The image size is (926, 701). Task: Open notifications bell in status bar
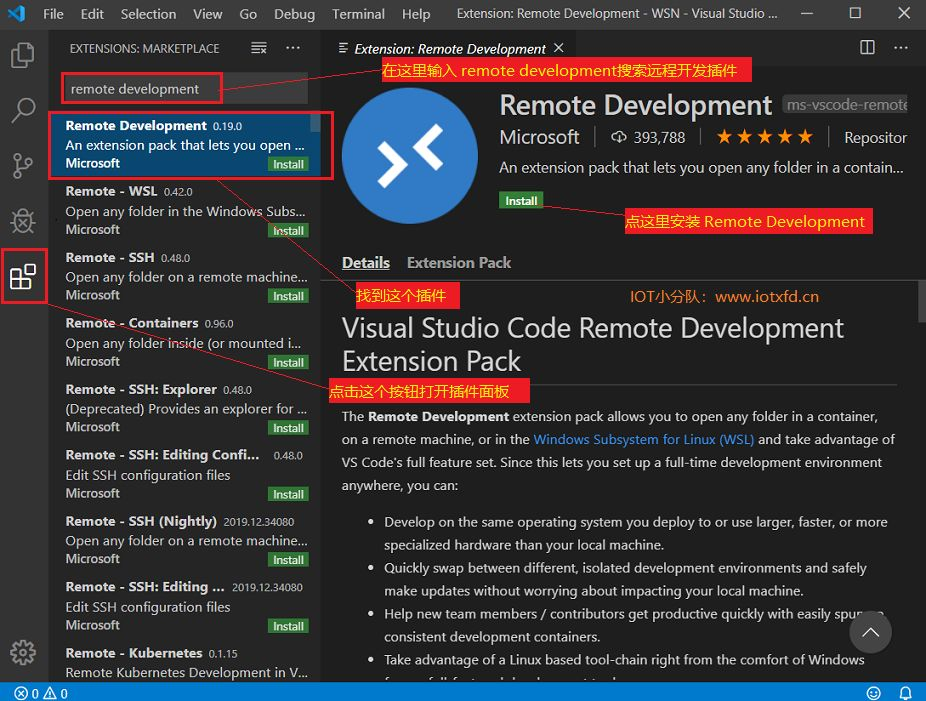[x=905, y=693]
